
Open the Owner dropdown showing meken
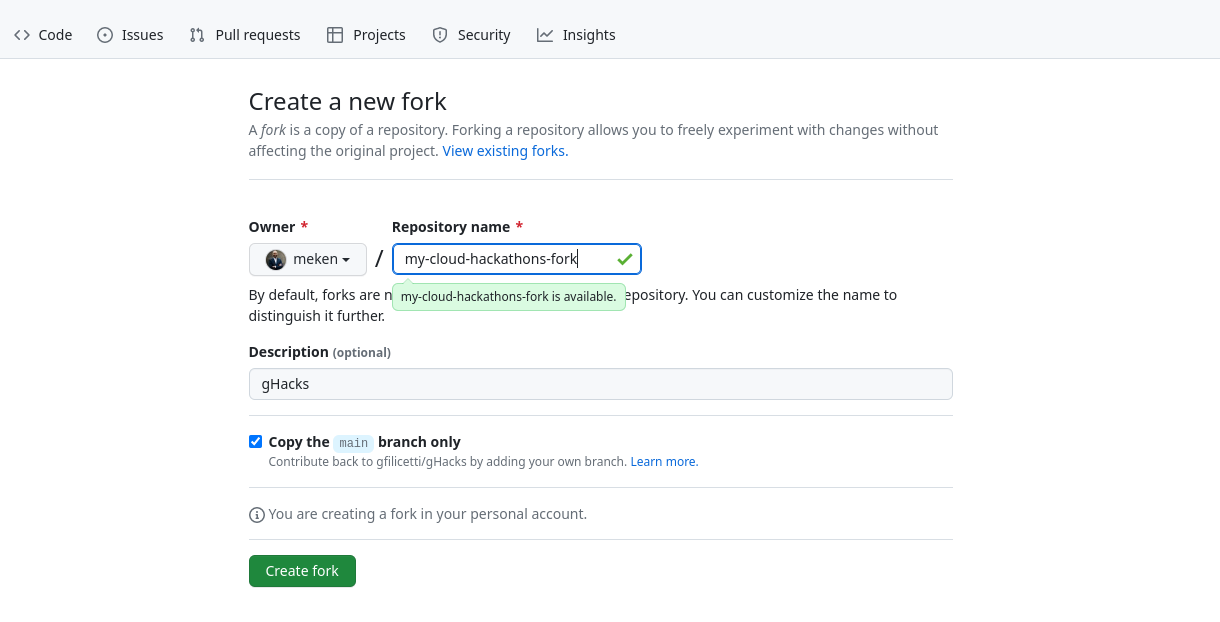pos(307,259)
